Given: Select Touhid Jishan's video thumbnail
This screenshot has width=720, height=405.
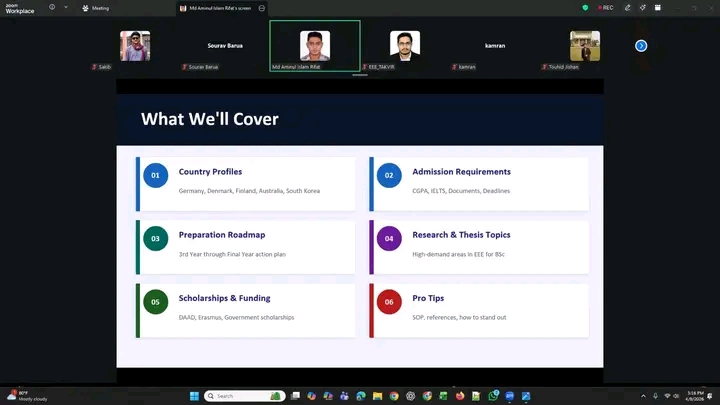Looking at the screenshot, I should click(585, 46).
